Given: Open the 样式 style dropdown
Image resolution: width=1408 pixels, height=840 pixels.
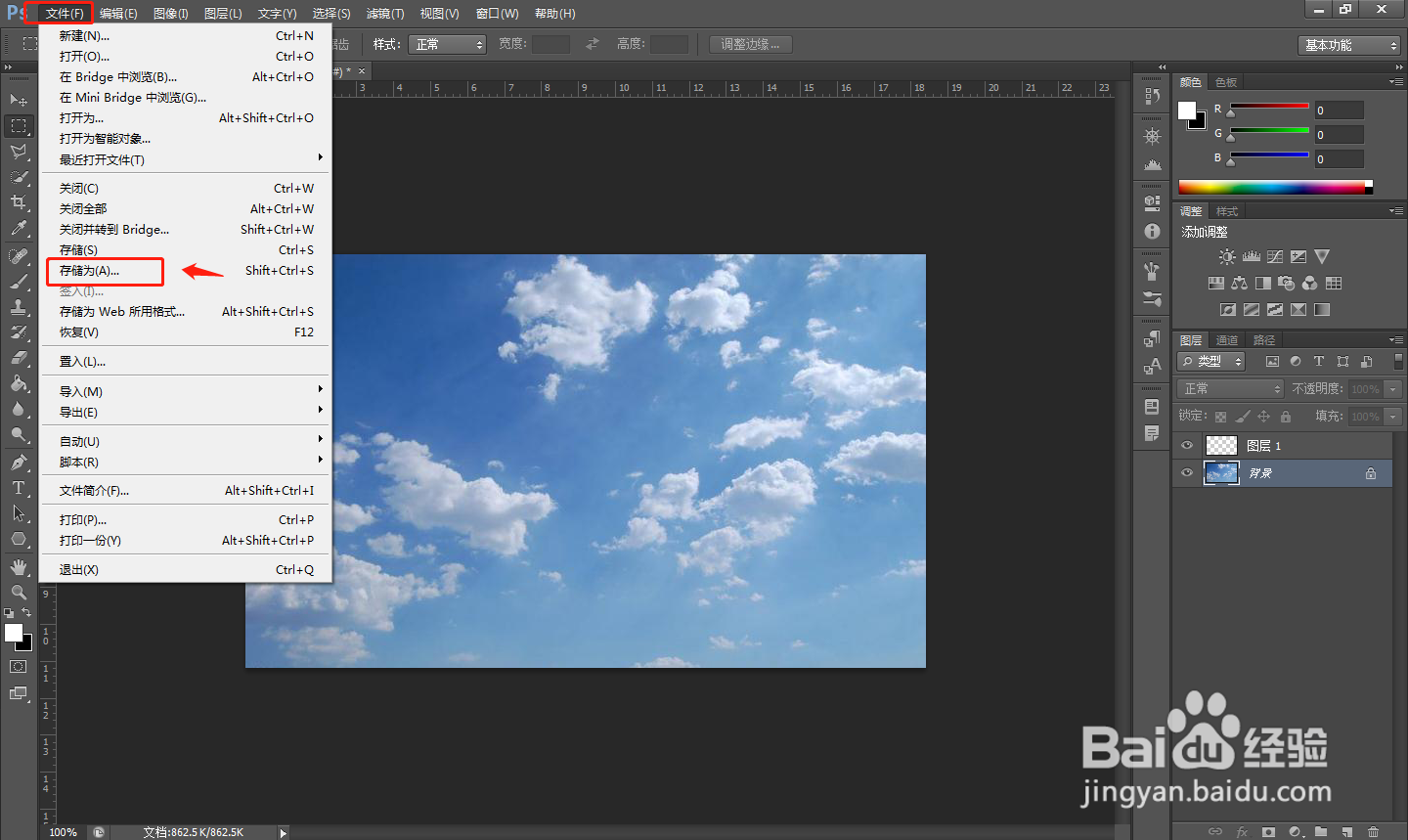Looking at the screenshot, I should tap(447, 45).
